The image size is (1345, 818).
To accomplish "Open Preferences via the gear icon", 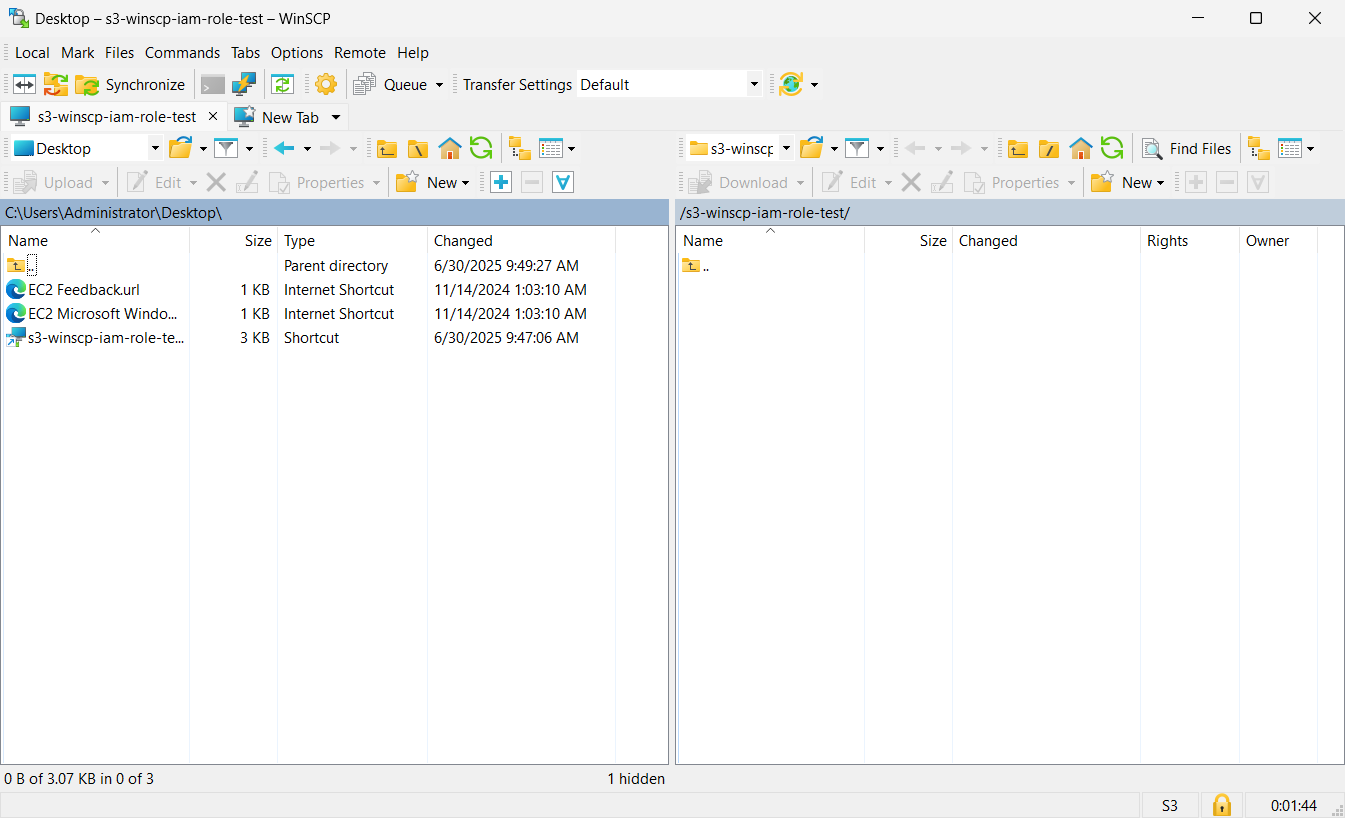I will (326, 85).
